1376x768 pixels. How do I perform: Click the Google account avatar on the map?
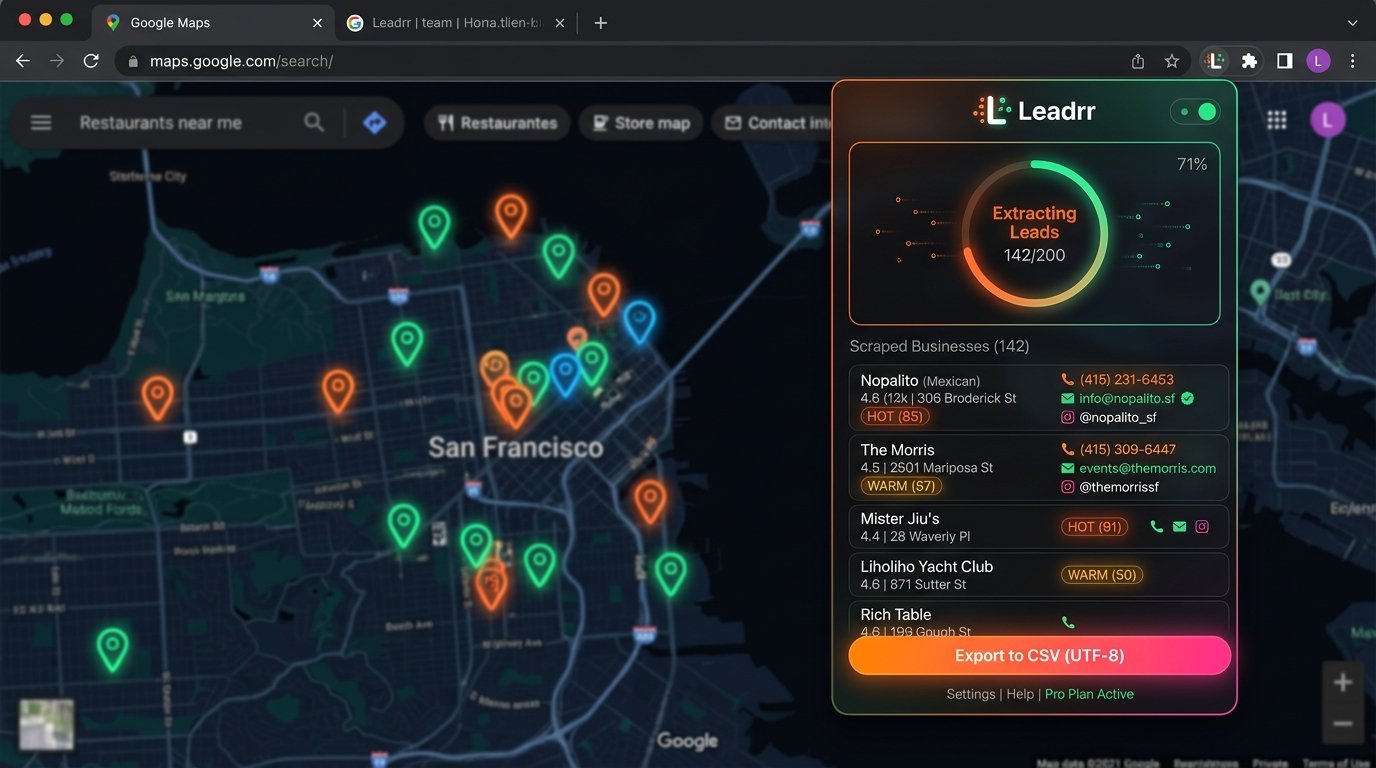[1328, 120]
